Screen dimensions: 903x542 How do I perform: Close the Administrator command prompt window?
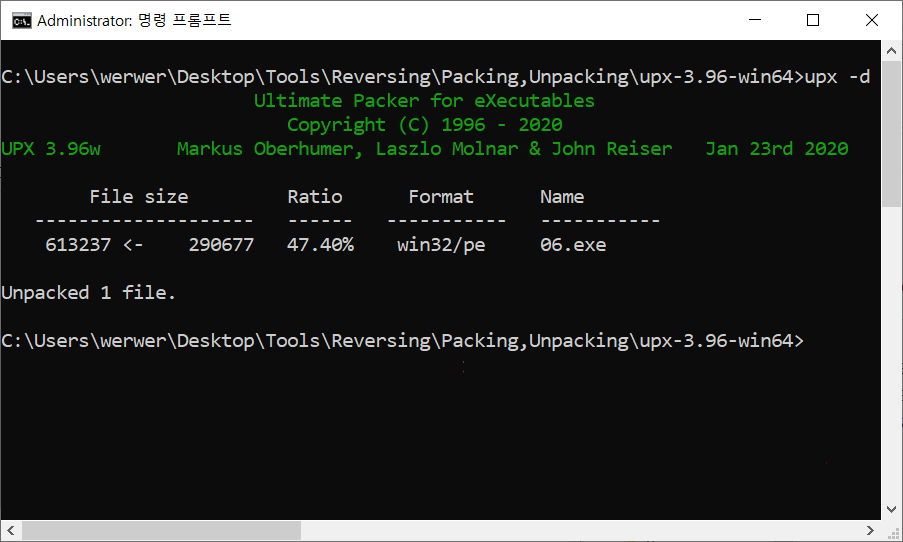coord(872,20)
